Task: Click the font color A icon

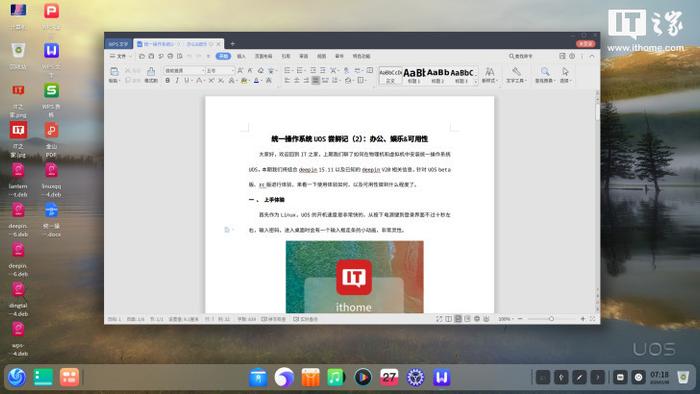Action: click(x=256, y=81)
